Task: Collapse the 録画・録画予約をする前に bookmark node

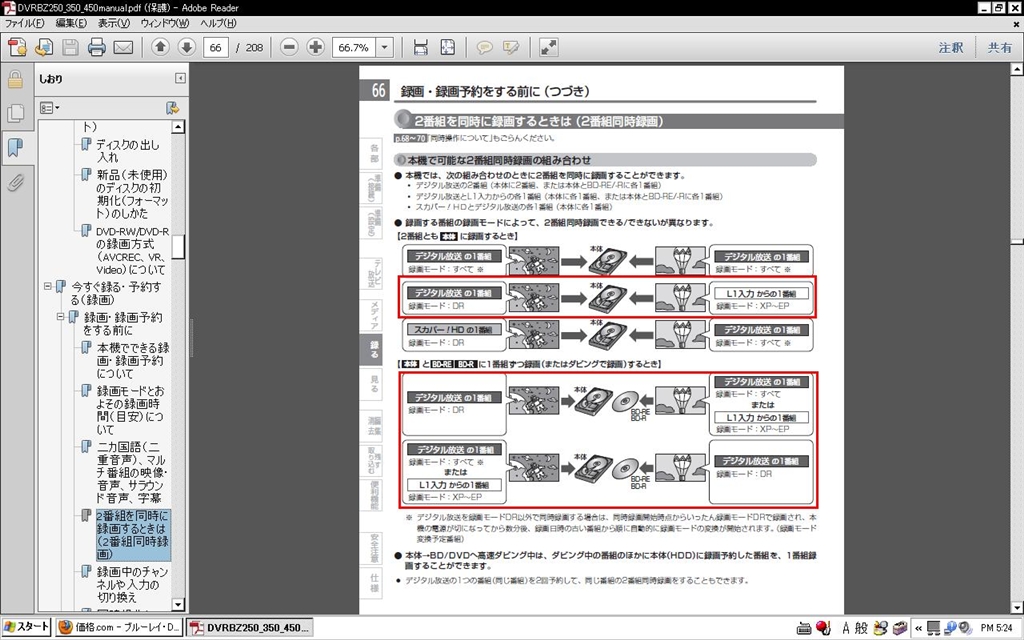Action: point(60,317)
